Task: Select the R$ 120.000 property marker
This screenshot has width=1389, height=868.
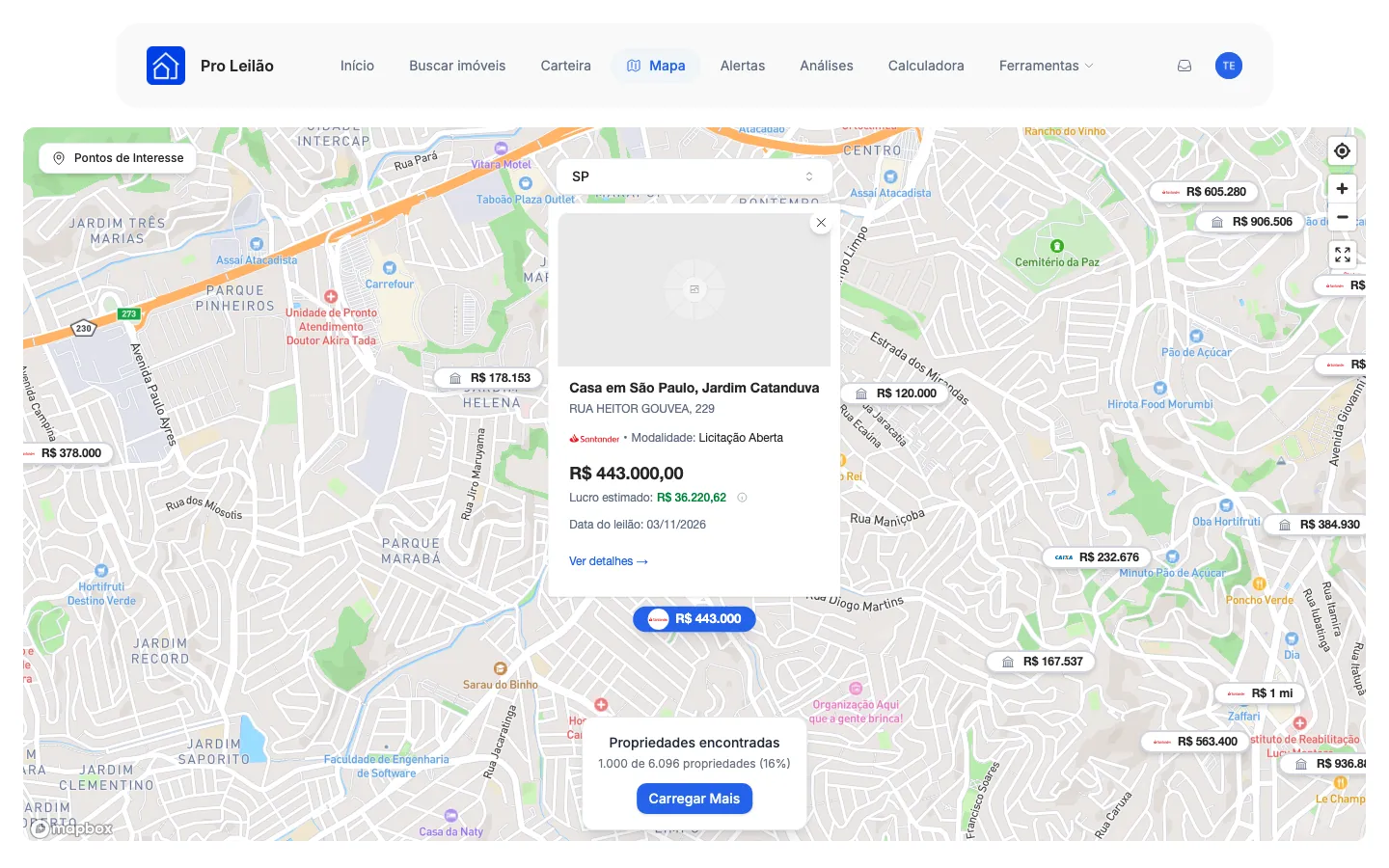Action: pyautogui.click(x=894, y=393)
